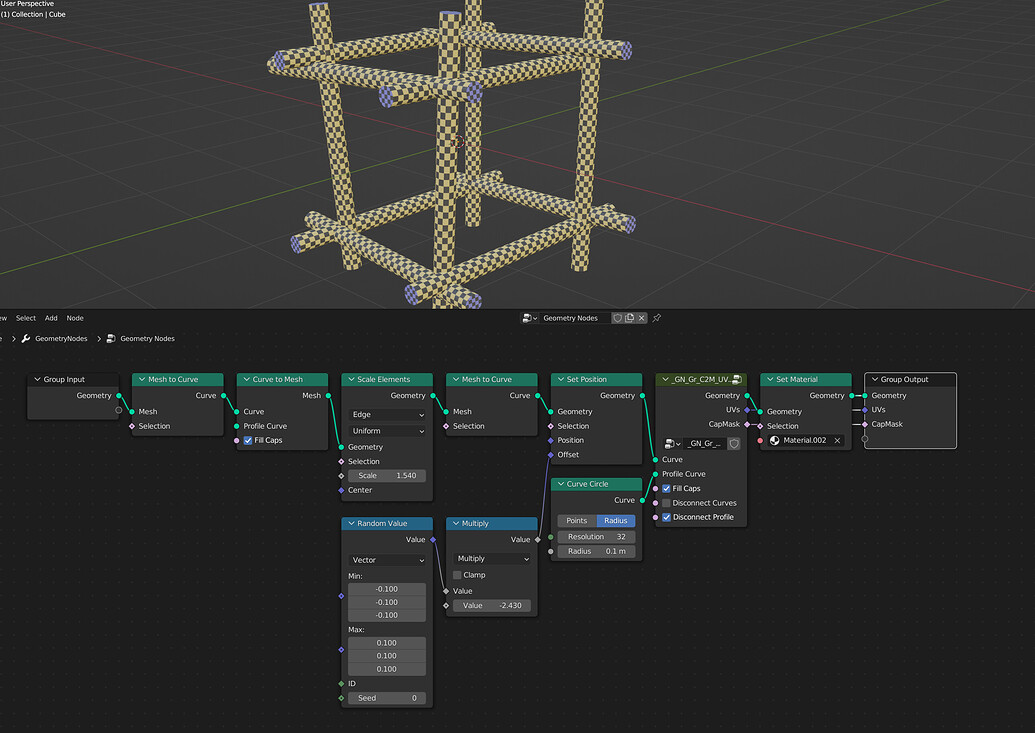Enable Disconnect Curves in the _GN_Gr node

[666, 502]
